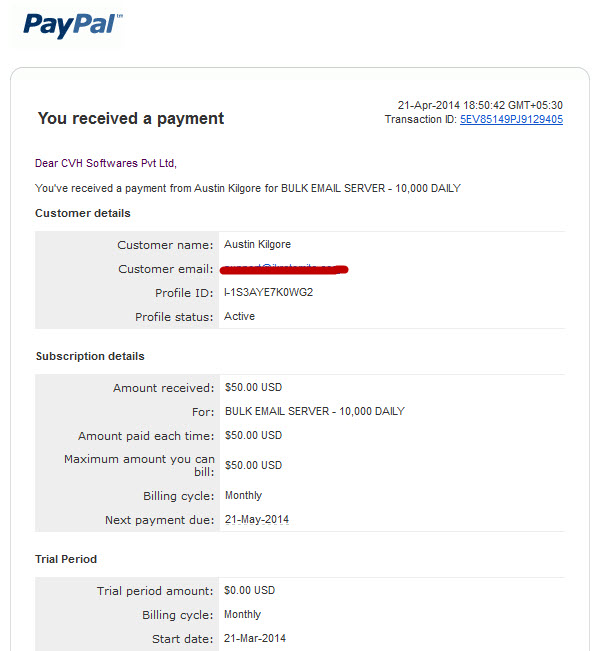
Task: Click the PayPal logo
Action: click(x=73, y=25)
